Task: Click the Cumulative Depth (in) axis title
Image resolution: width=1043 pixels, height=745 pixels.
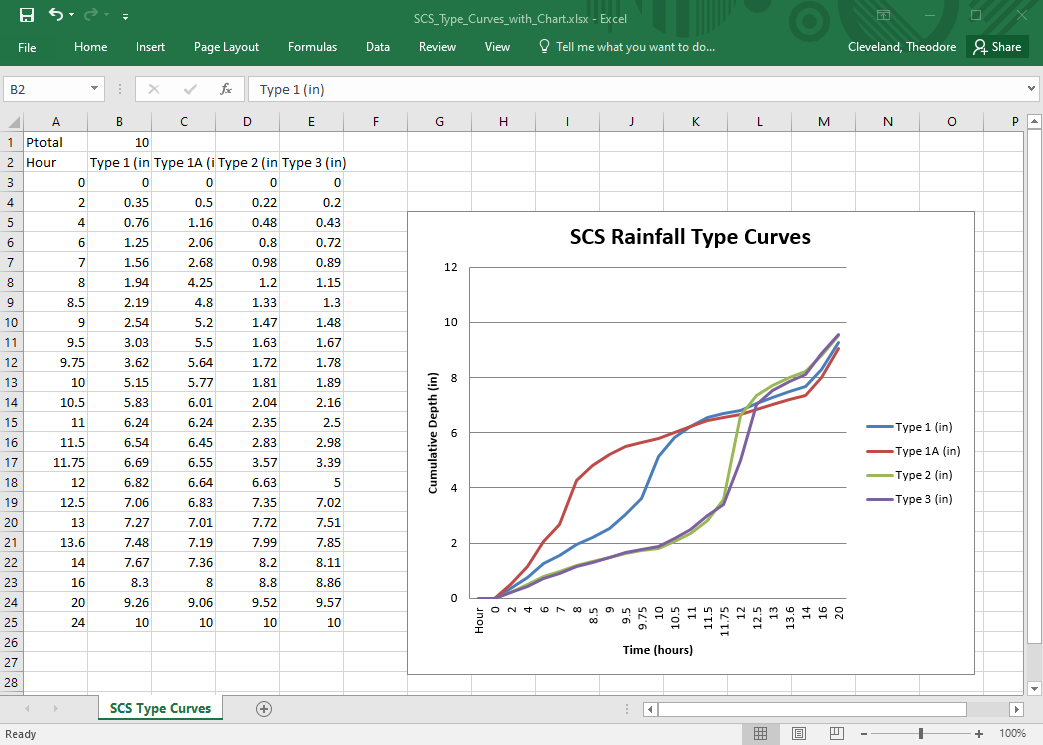Action: point(433,433)
